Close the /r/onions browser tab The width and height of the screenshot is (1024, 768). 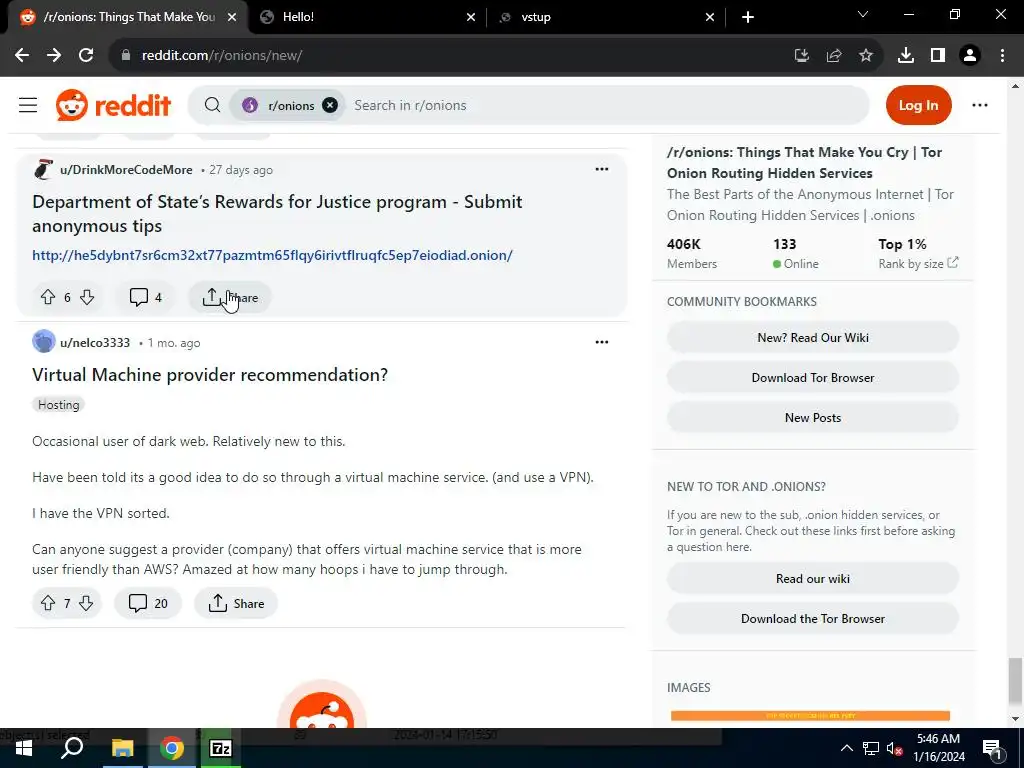point(232,17)
